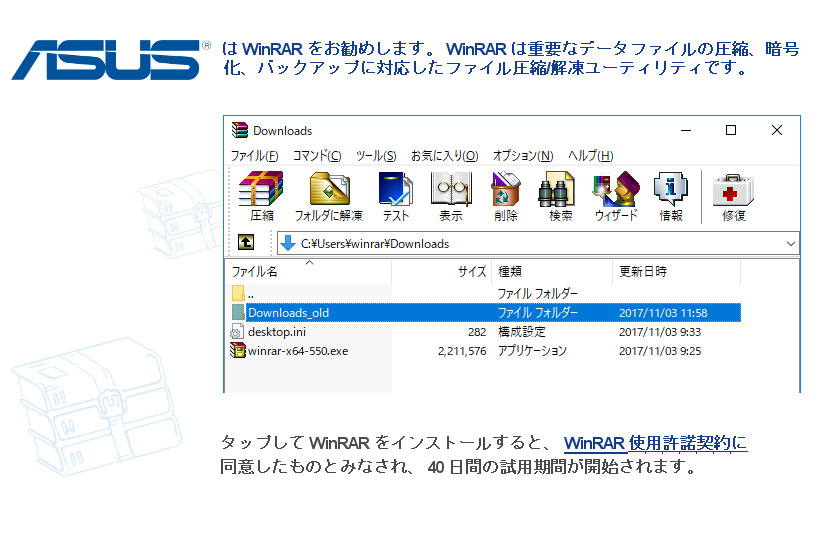Sort list by ファイル名 column header
825x542 pixels.
tap(256, 272)
